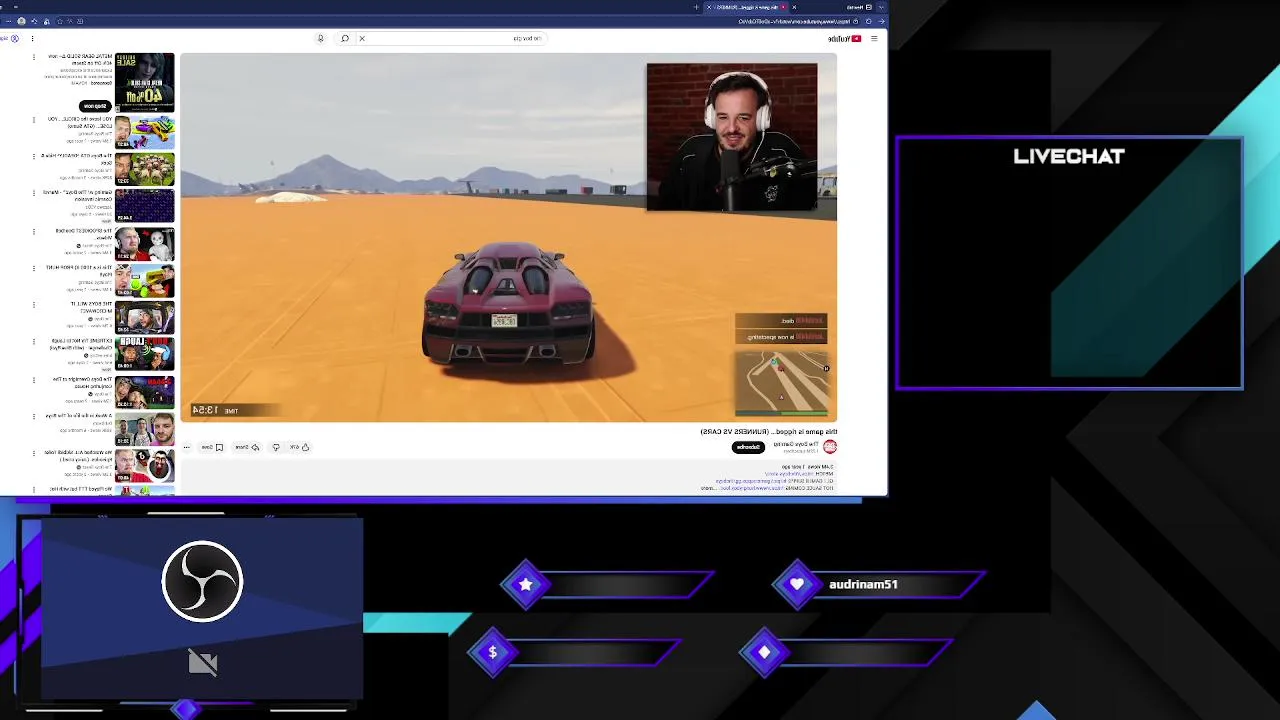Open Try Not to Laugh Challenge thumbnail
This screenshot has width=1280, height=720.
[x=144, y=354]
